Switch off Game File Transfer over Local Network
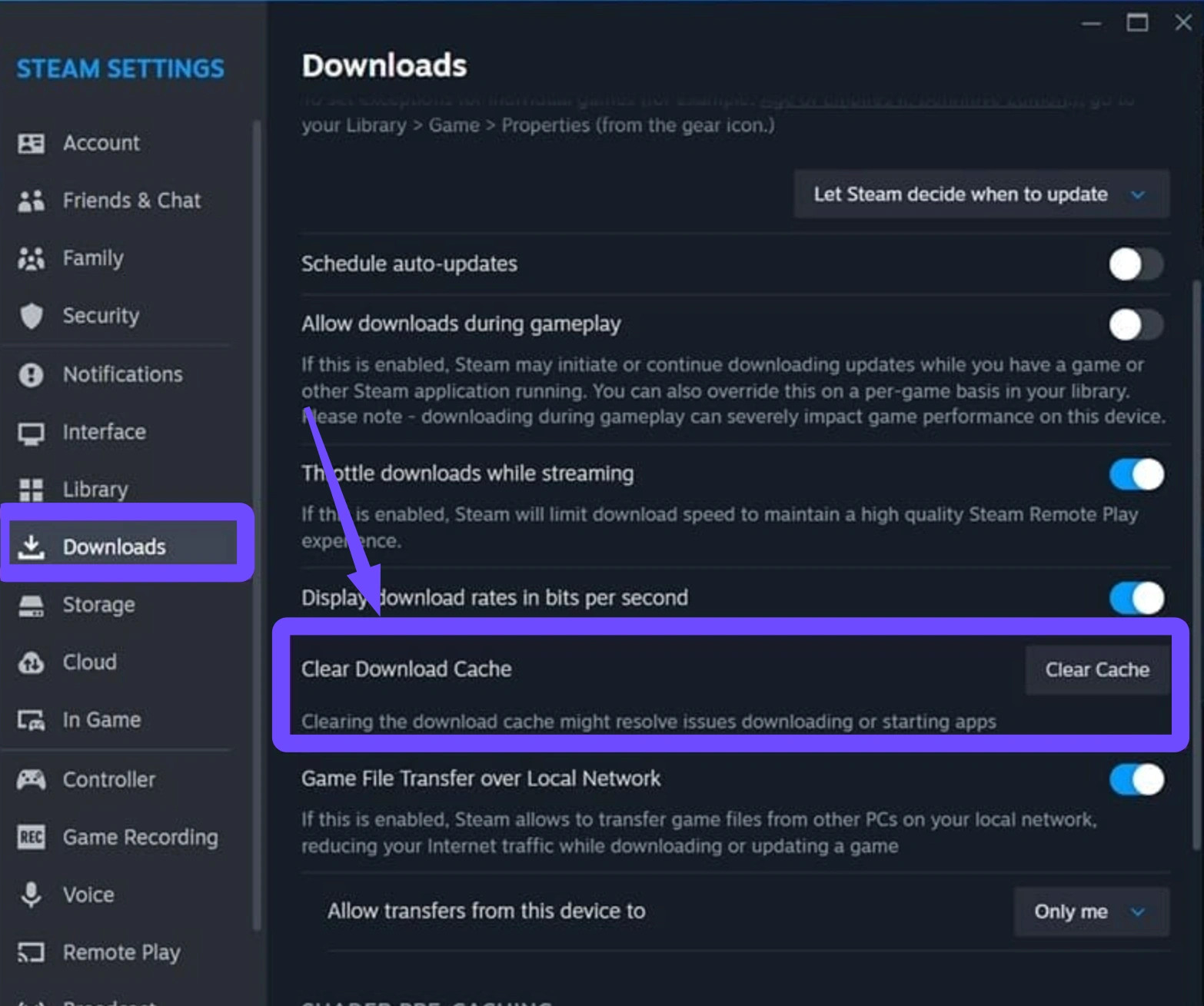The width and height of the screenshot is (1204, 1006). tap(1136, 779)
